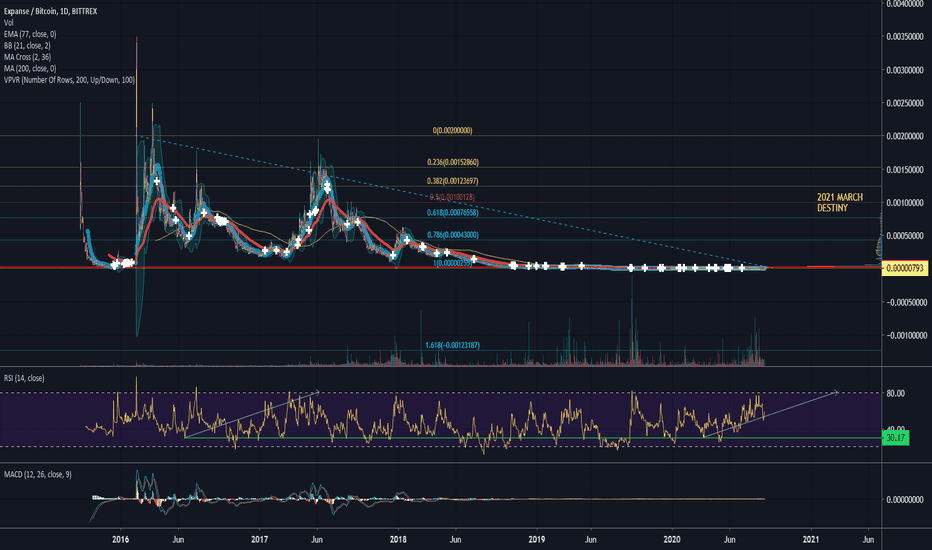Click the 2021 MARCH DESTINY text annotation
932x550 pixels.
pos(840,203)
